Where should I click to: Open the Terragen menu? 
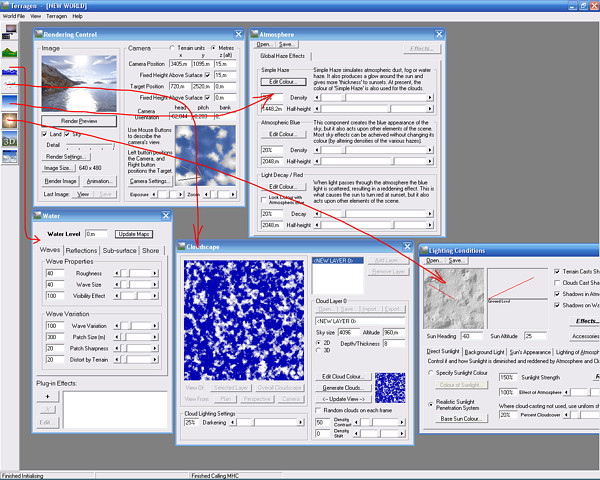click(57, 16)
